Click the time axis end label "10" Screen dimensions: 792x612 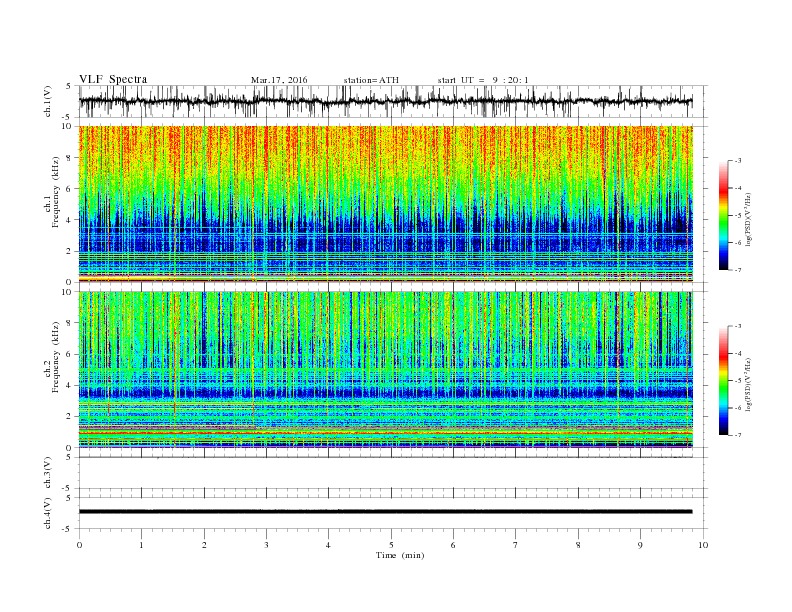[703, 545]
